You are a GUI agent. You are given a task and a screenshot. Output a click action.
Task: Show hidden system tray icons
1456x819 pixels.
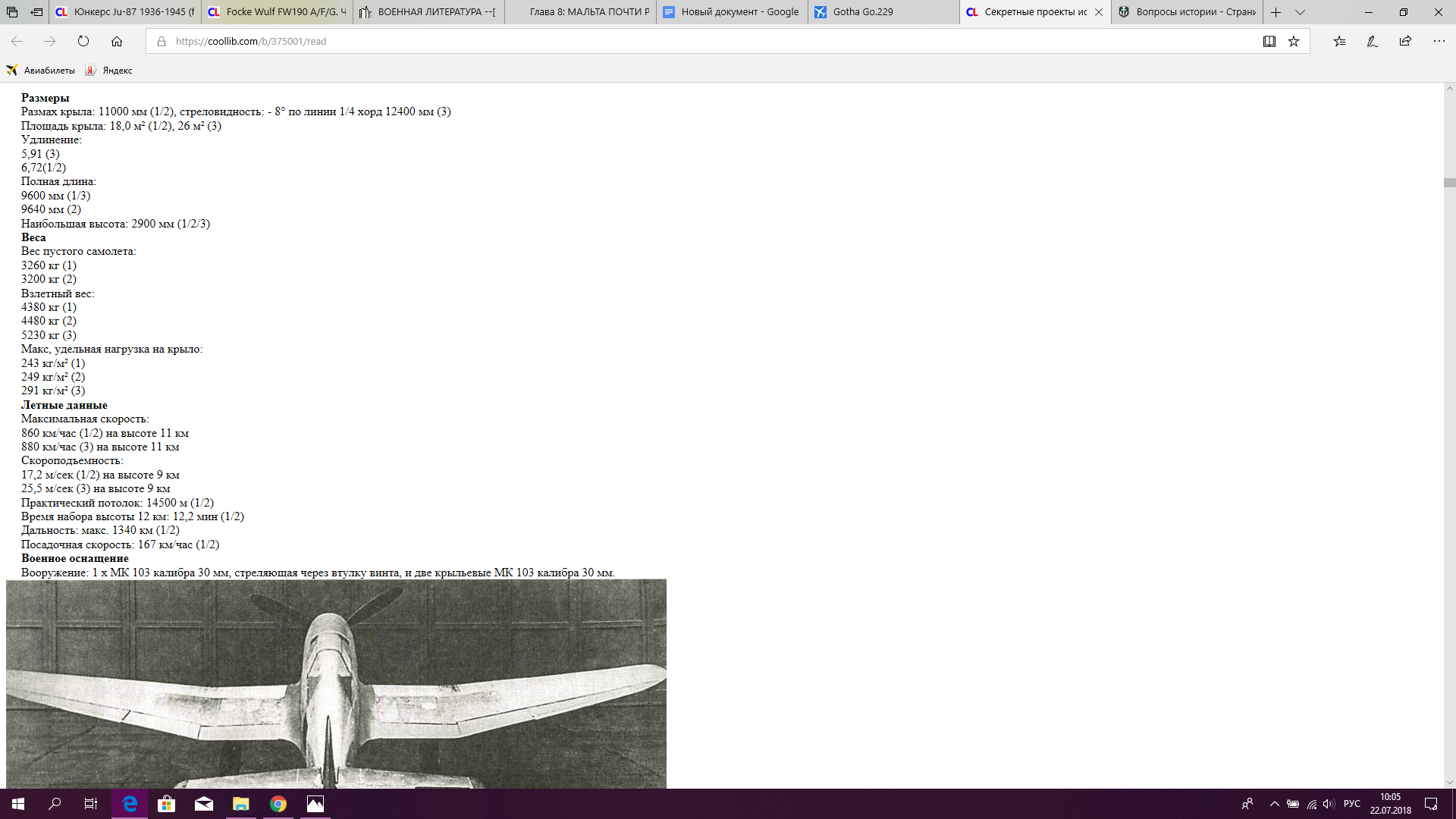point(1274,804)
